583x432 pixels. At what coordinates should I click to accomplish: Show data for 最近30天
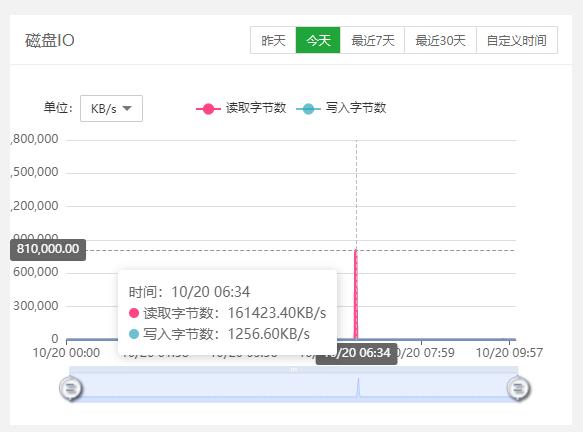point(440,40)
